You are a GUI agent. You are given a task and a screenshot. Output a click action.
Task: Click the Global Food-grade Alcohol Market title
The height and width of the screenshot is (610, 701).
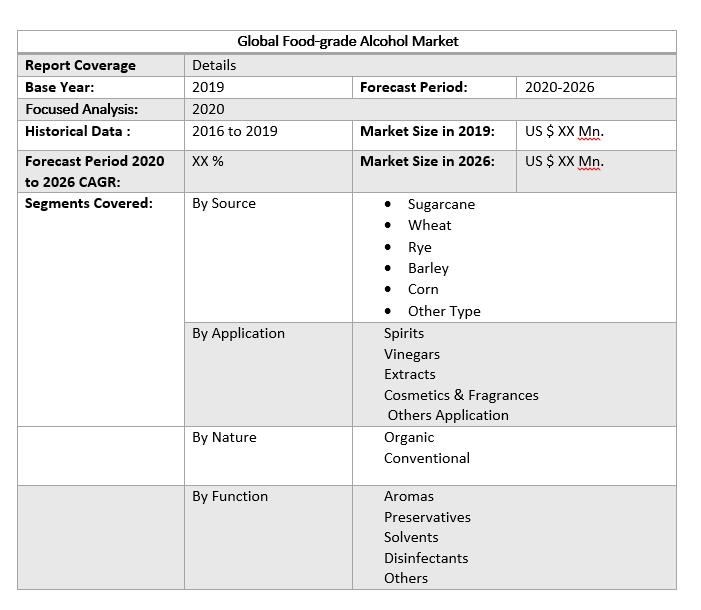coord(347,41)
